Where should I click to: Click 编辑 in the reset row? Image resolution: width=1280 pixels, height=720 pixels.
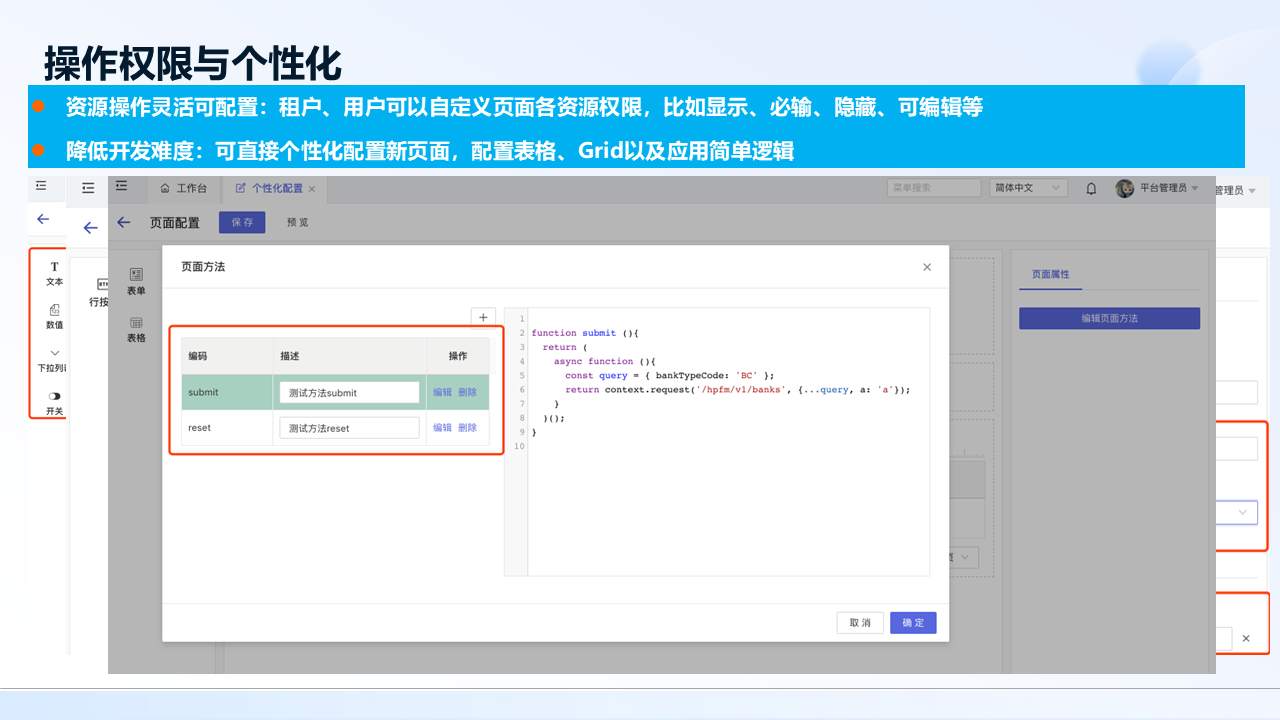point(442,428)
